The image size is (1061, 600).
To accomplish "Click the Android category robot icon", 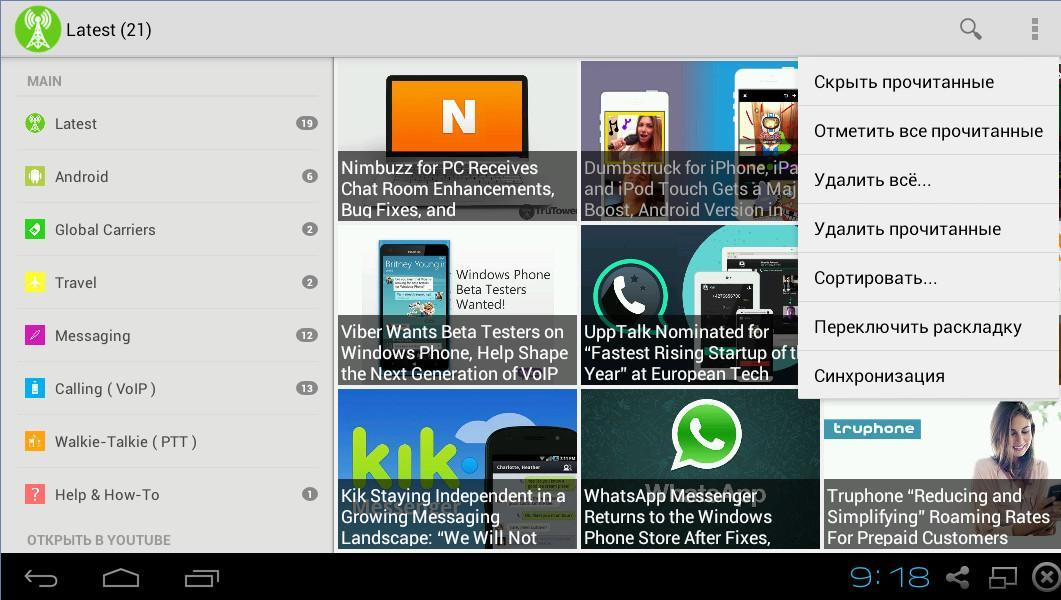I will pyautogui.click(x=35, y=176).
